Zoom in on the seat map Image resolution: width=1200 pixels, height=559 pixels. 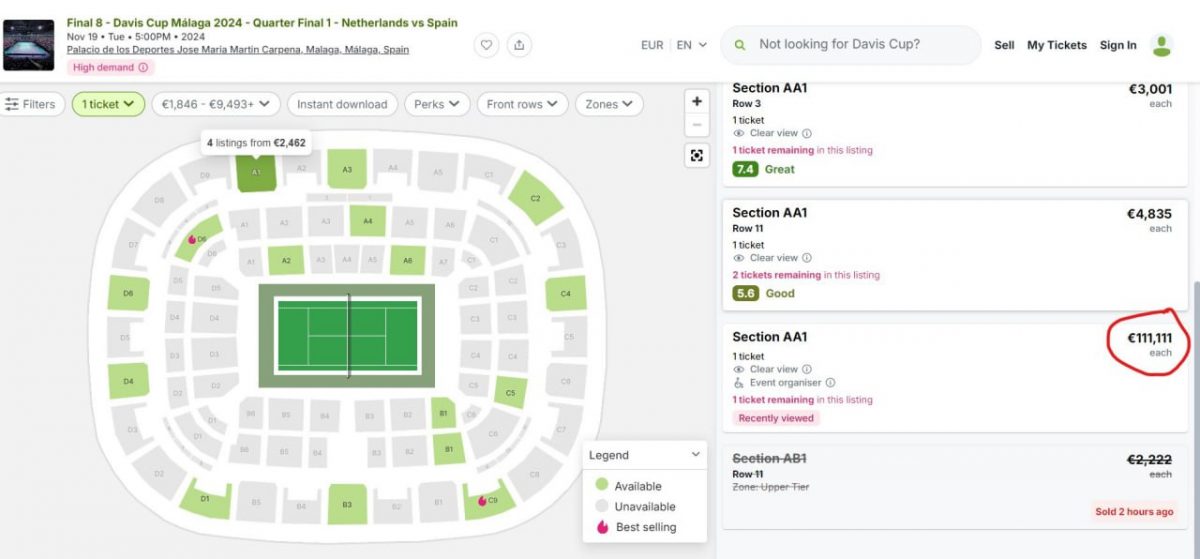pyautogui.click(x=697, y=101)
